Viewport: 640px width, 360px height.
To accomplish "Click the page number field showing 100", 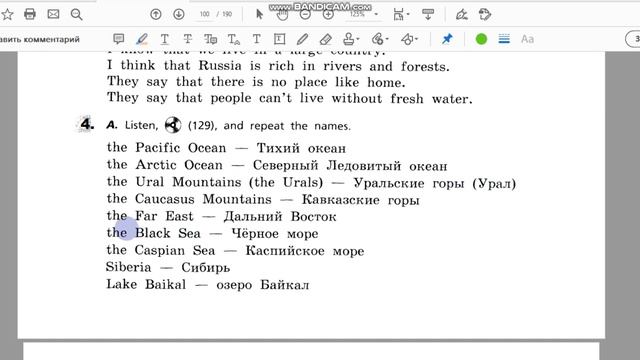I will coord(204,14).
